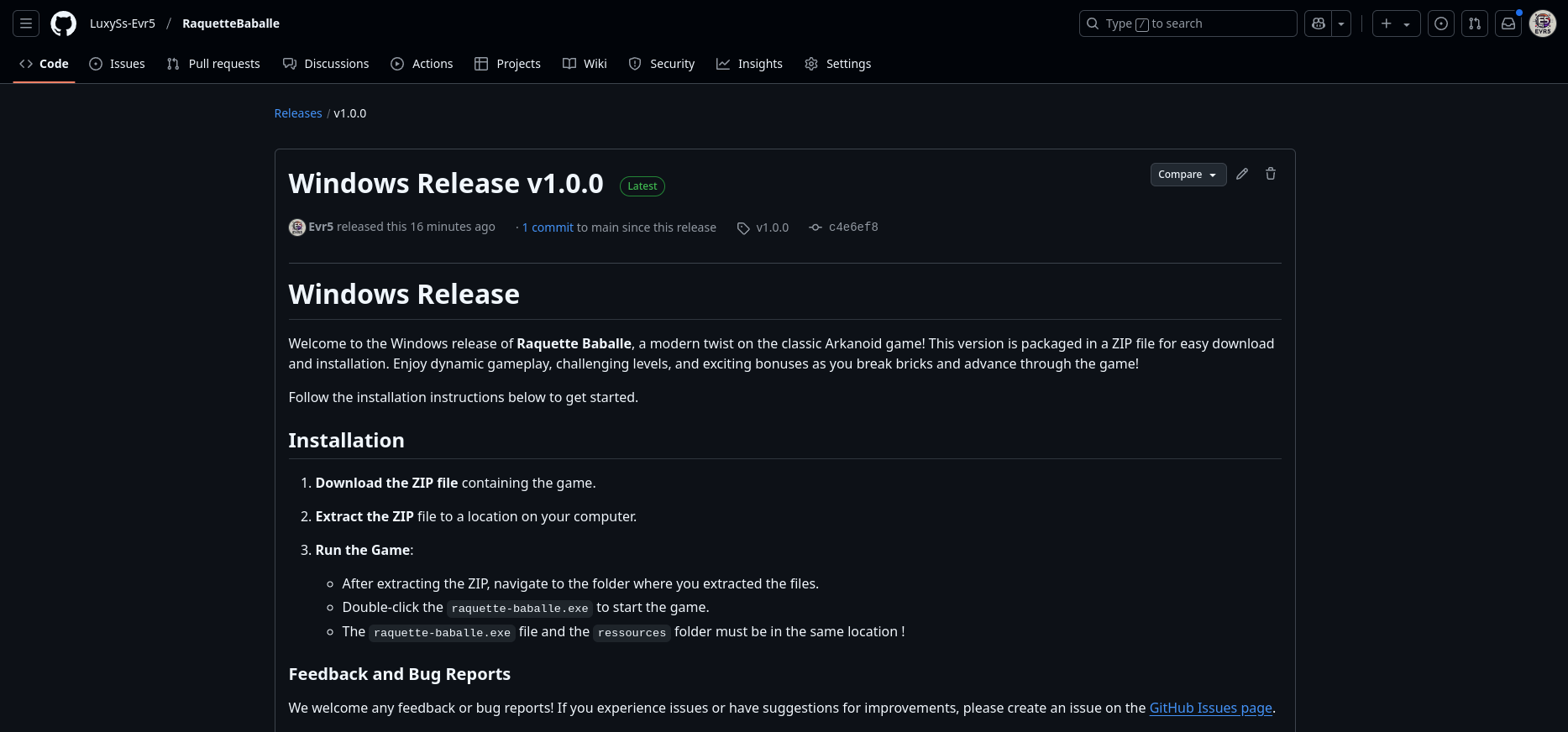Delete release with trash icon
Image resolution: width=1568 pixels, height=732 pixels.
coord(1271,174)
